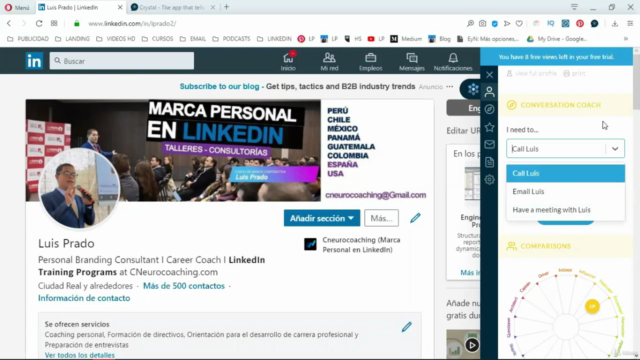Open Empleos jobs icon
The image size is (640, 360).
[371, 61]
